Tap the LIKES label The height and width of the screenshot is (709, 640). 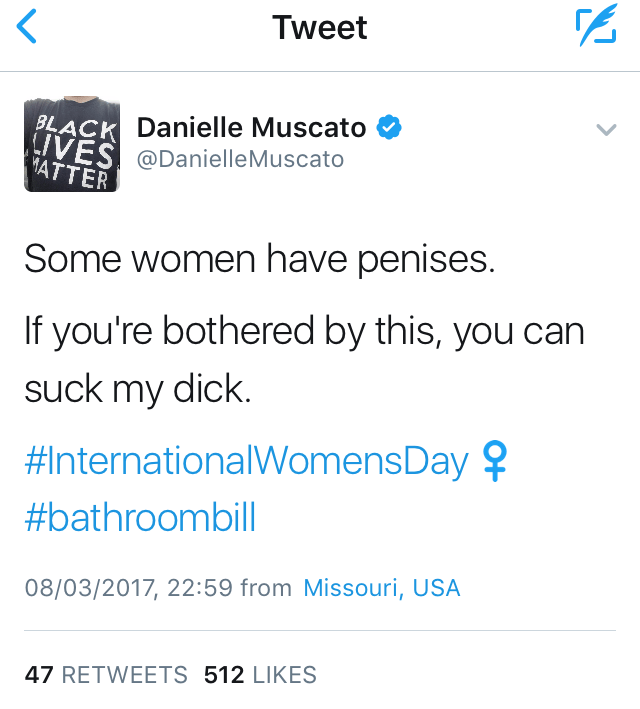coord(284,675)
